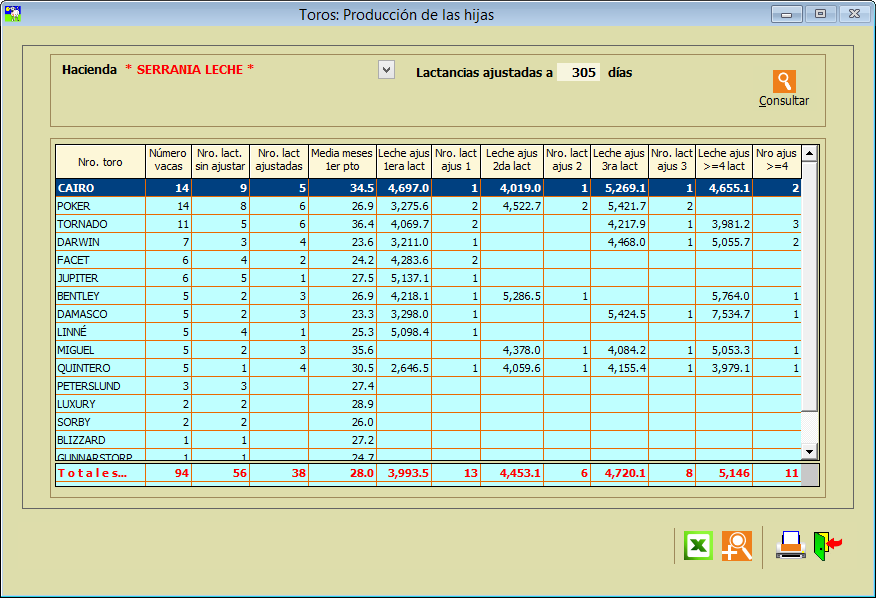Click the 'Media meses 1er pto' header
876x598 pixels.
[x=341, y=162]
